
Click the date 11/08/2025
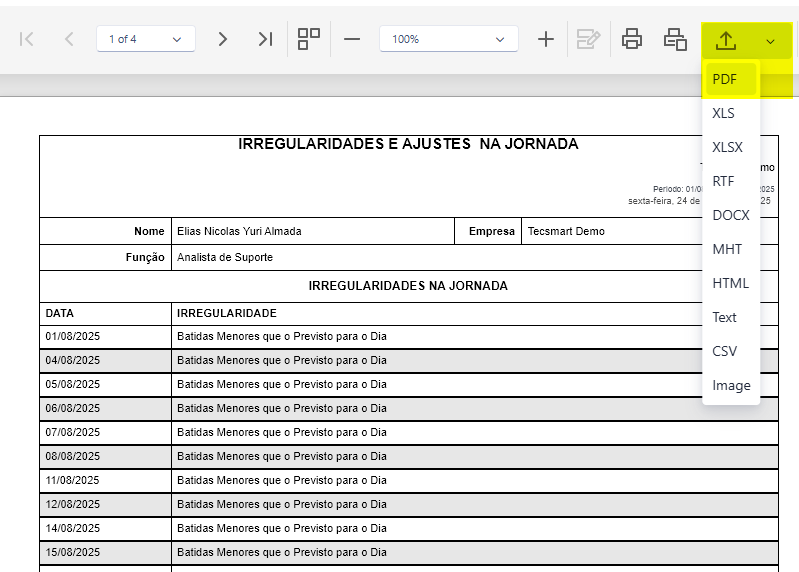(x=73, y=480)
